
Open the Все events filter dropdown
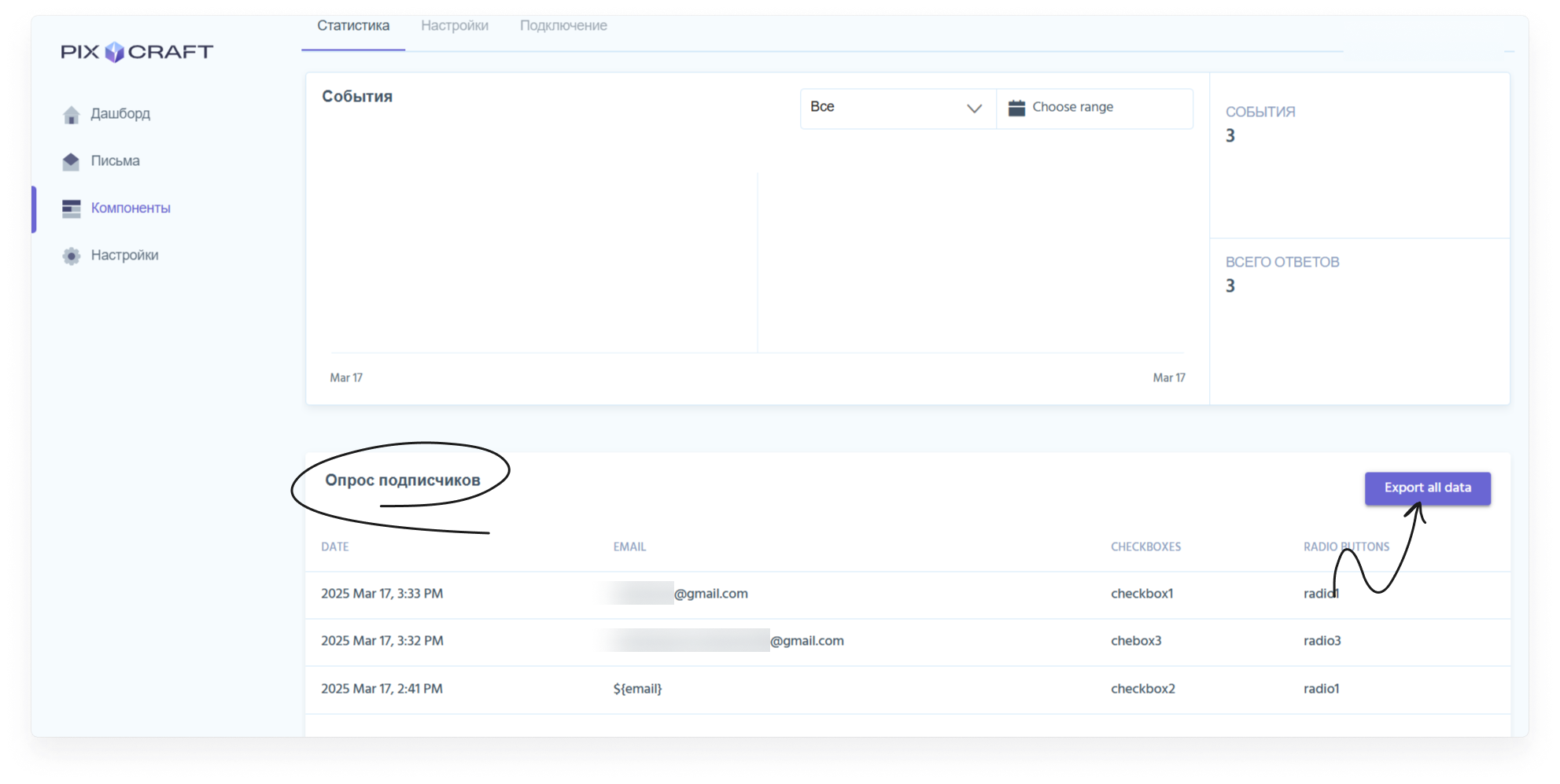click(898, 108)
